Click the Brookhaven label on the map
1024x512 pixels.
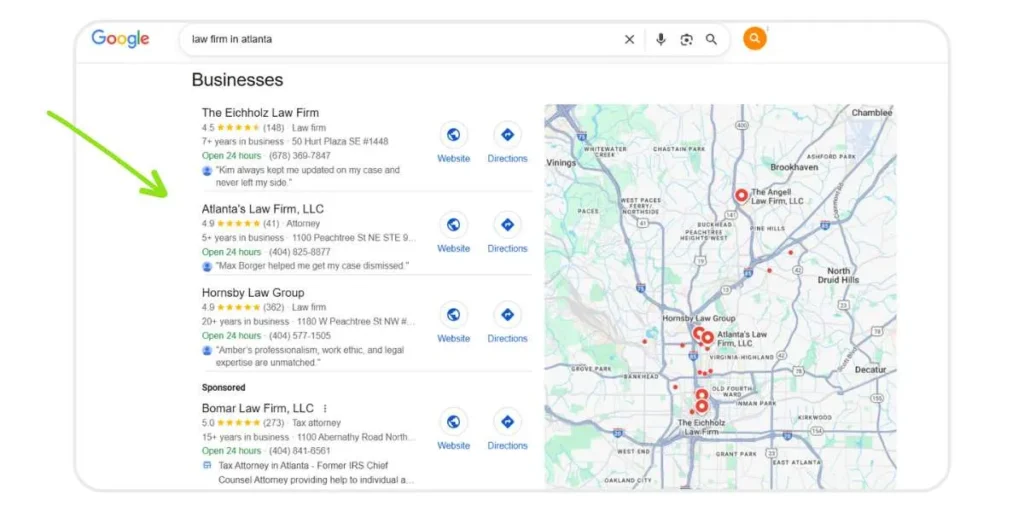[794, 167]
